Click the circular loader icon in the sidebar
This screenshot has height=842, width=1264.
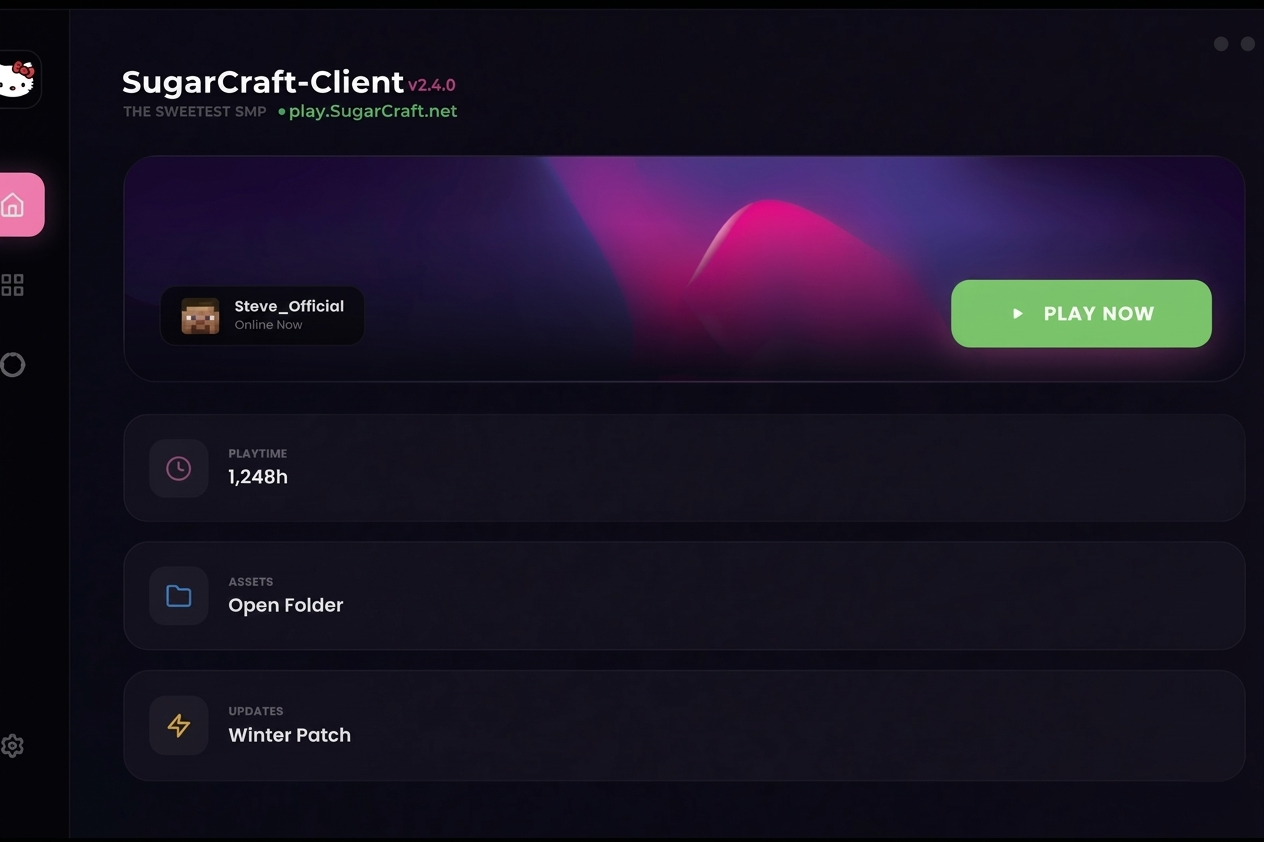13,365
